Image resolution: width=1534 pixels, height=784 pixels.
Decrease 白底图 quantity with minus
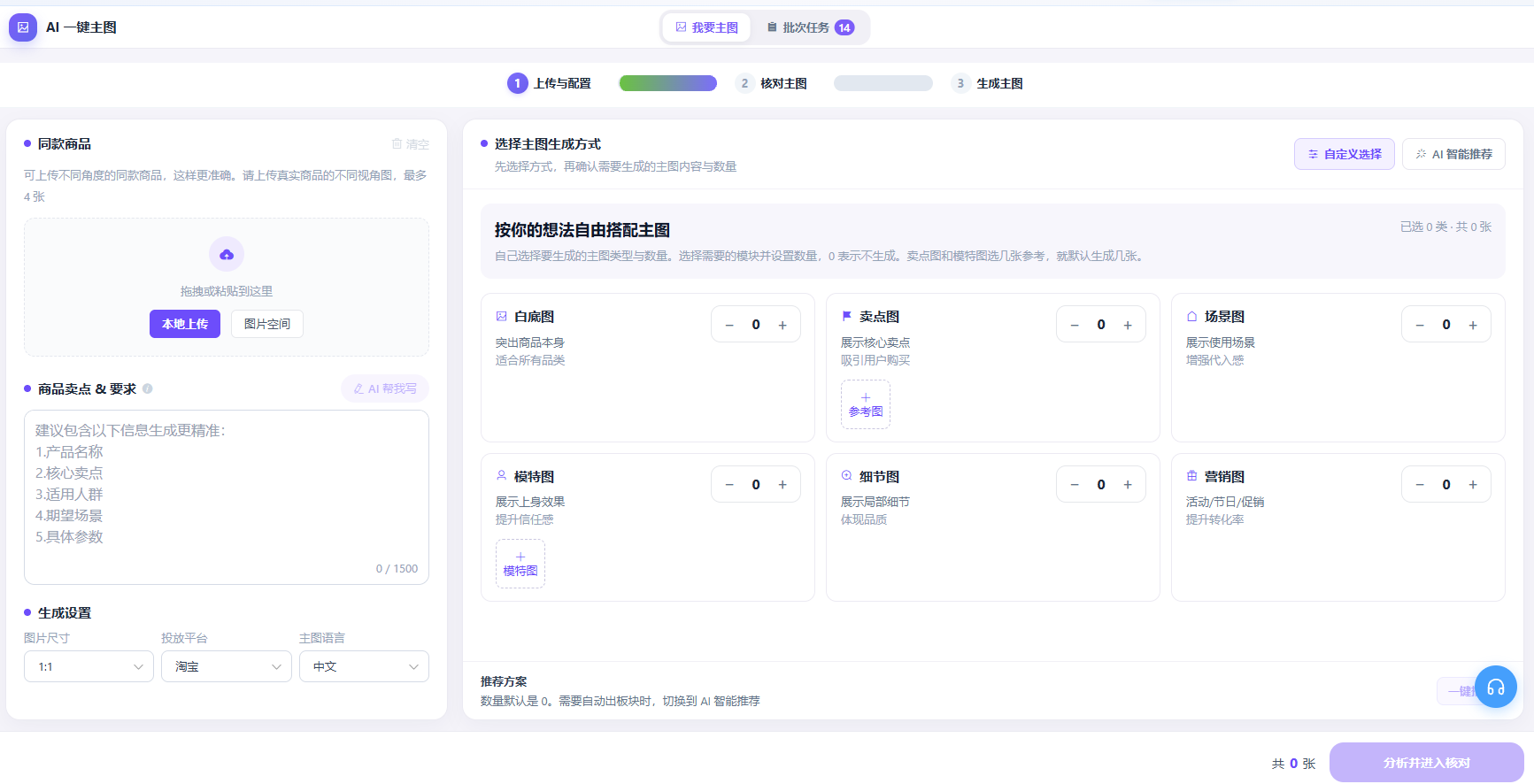[x=729, y=325]
